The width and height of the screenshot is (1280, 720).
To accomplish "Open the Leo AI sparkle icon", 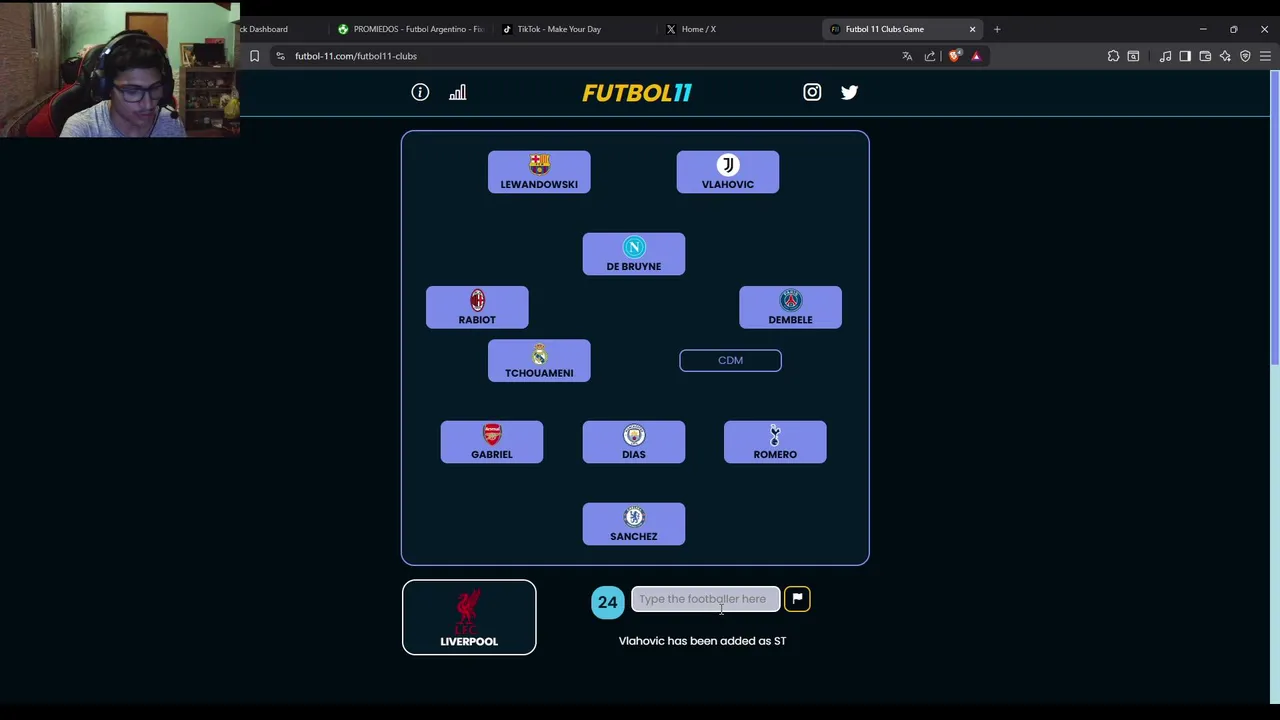I will tap(1225, 56).
